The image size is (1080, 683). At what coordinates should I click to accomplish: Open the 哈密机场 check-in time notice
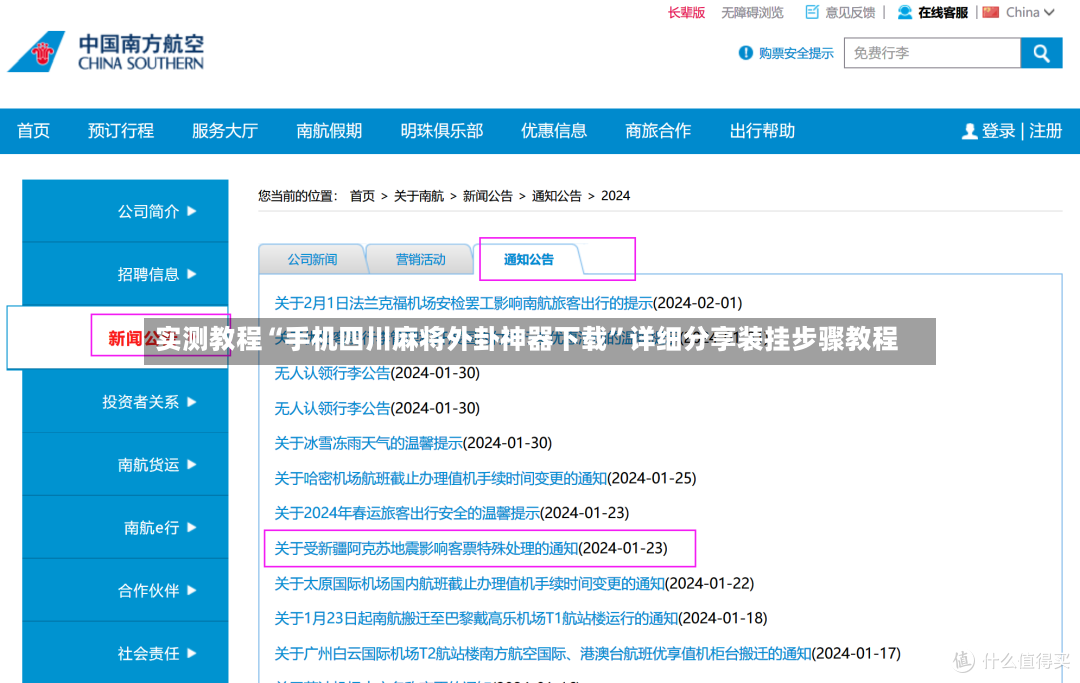point(441,478)
